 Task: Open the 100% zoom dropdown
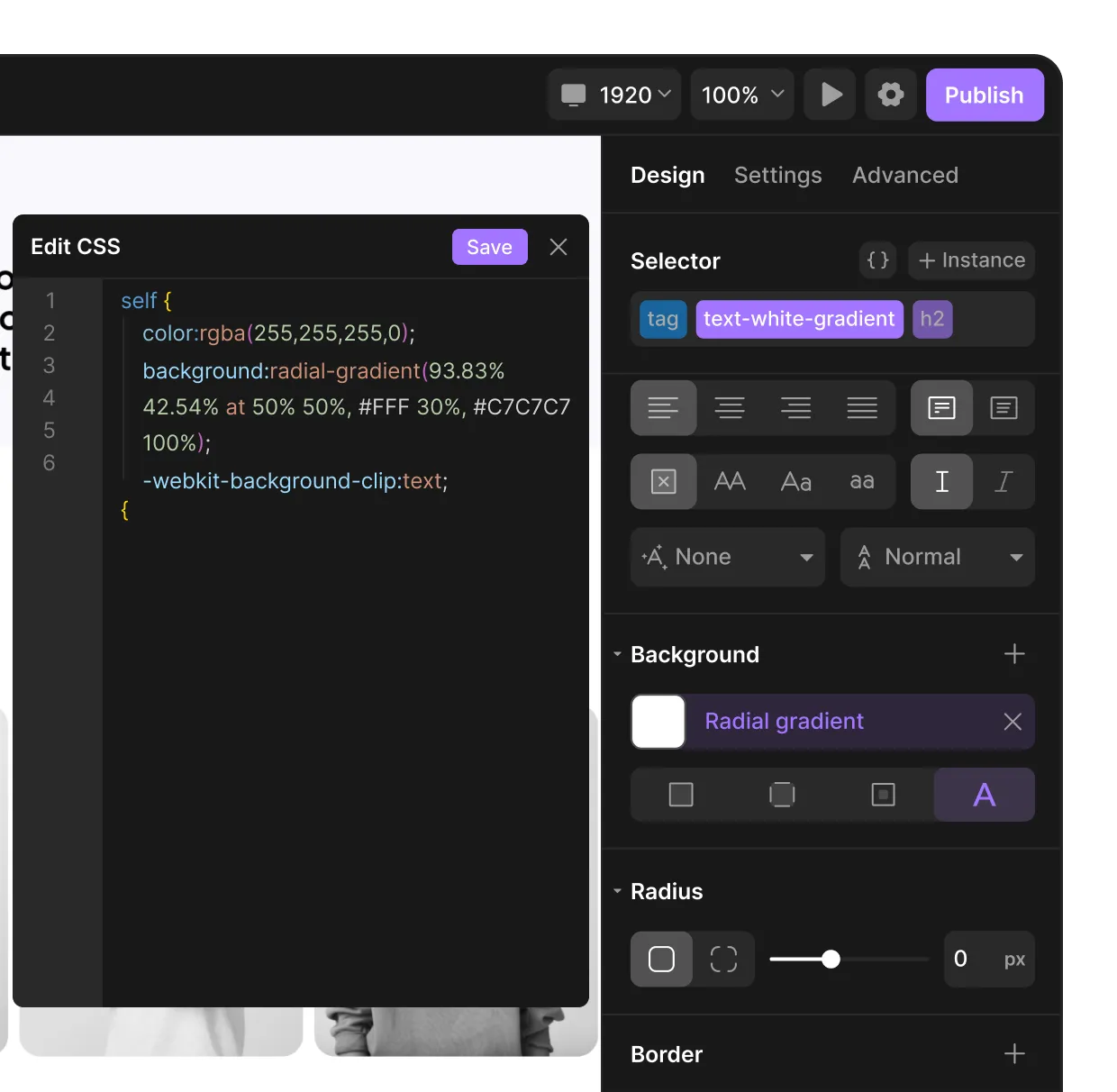(742, 95)
